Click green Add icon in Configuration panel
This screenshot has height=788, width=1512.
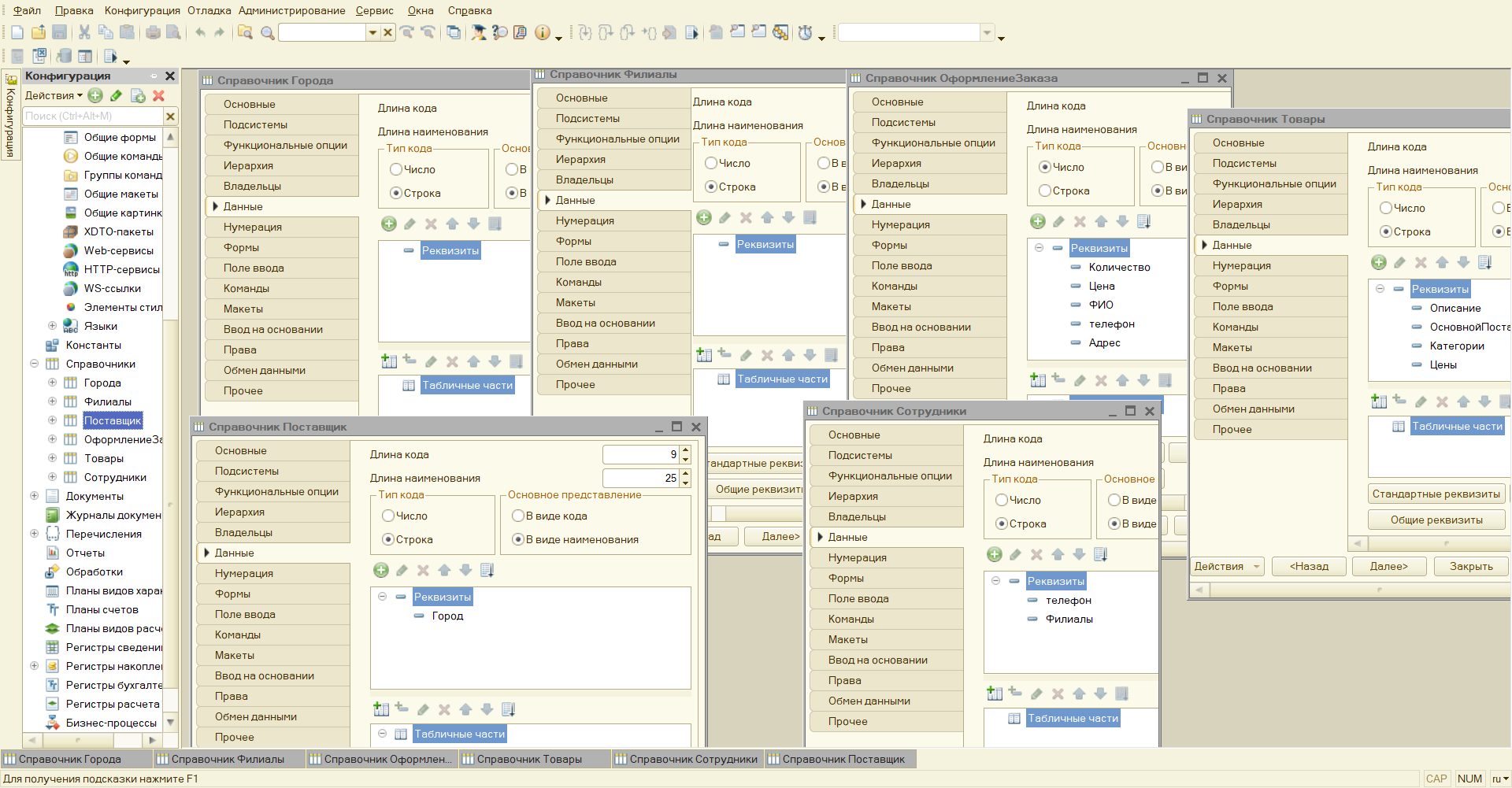pos(95,95)
